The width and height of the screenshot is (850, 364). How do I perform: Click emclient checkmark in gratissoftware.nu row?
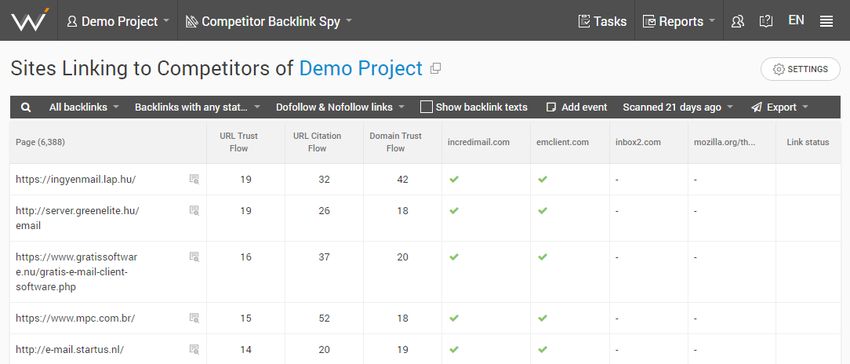tap(543, 257)
